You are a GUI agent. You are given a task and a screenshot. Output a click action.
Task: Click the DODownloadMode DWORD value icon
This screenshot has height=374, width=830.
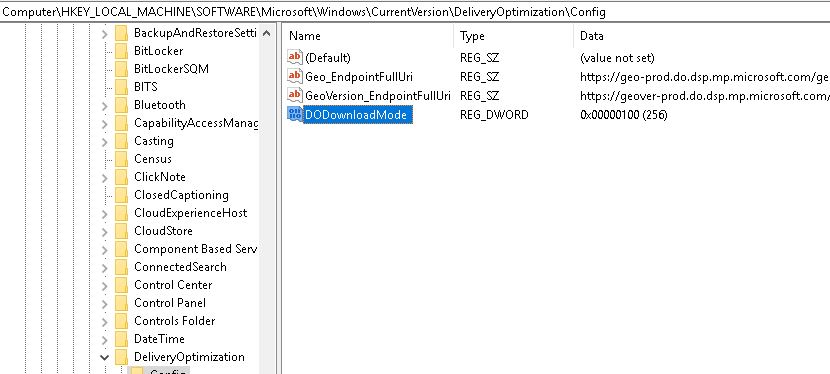click(x=294, y=114)
